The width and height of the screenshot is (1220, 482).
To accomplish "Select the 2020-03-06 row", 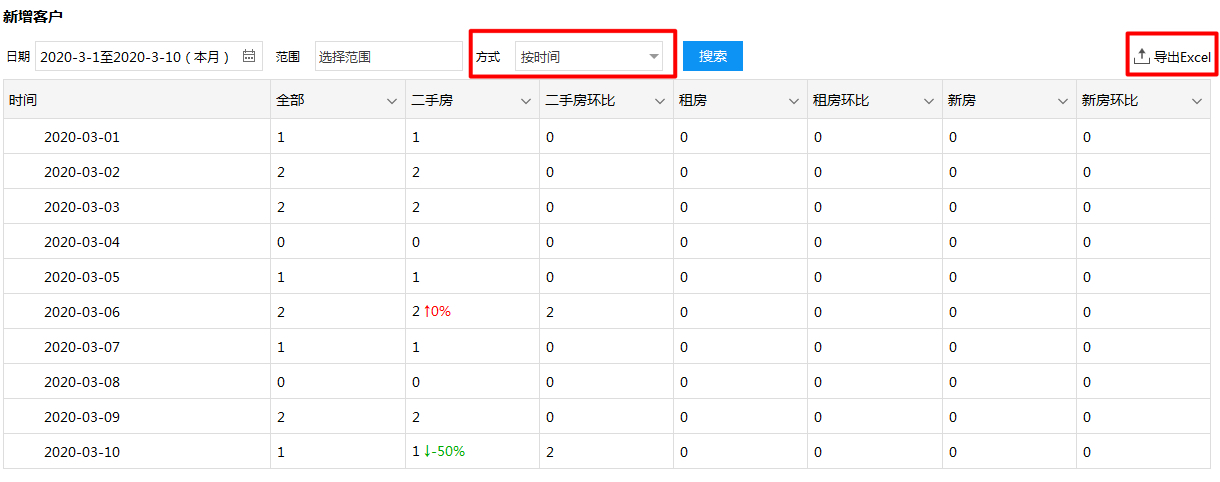I will tap(609, 311).
